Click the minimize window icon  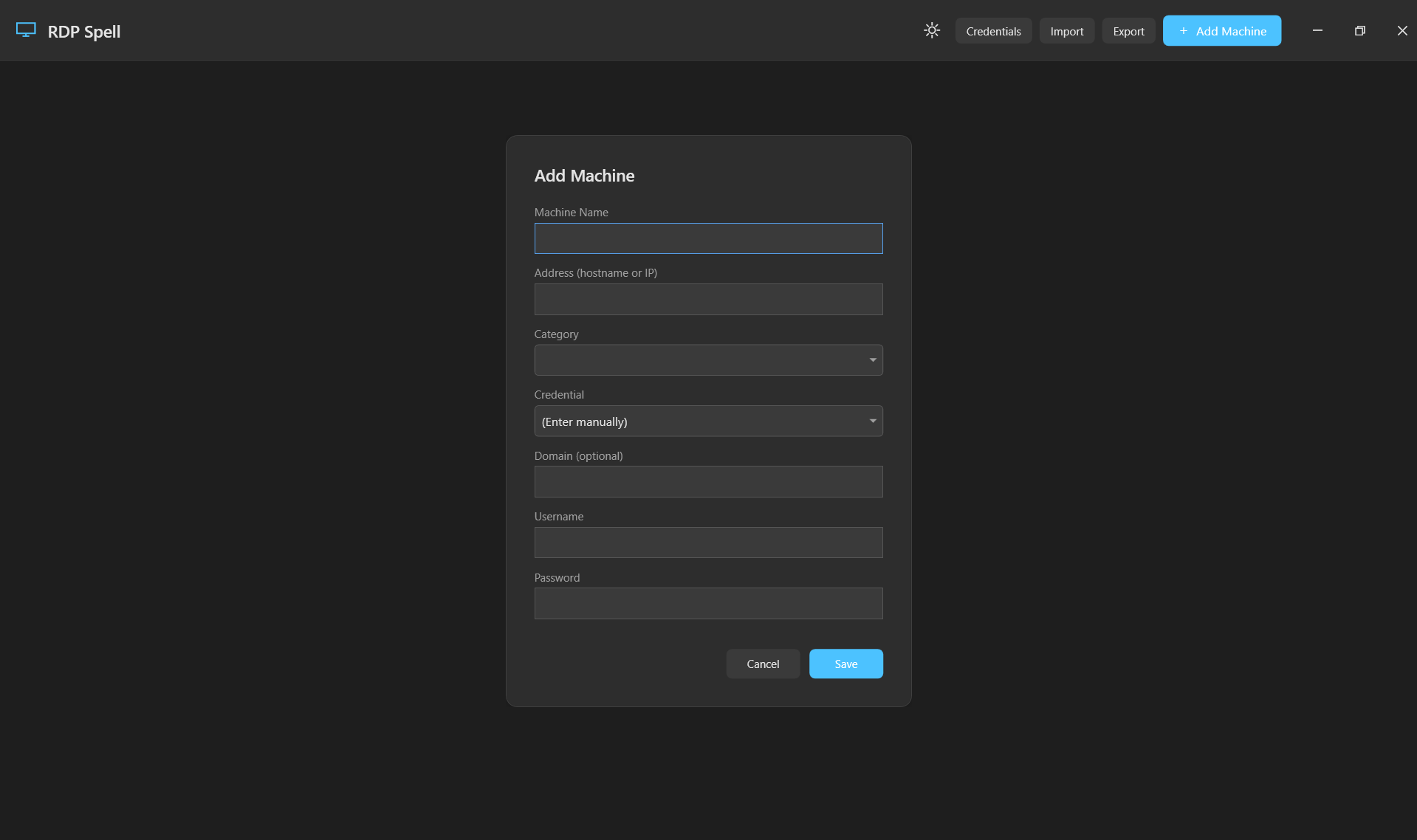(1317, 30)
